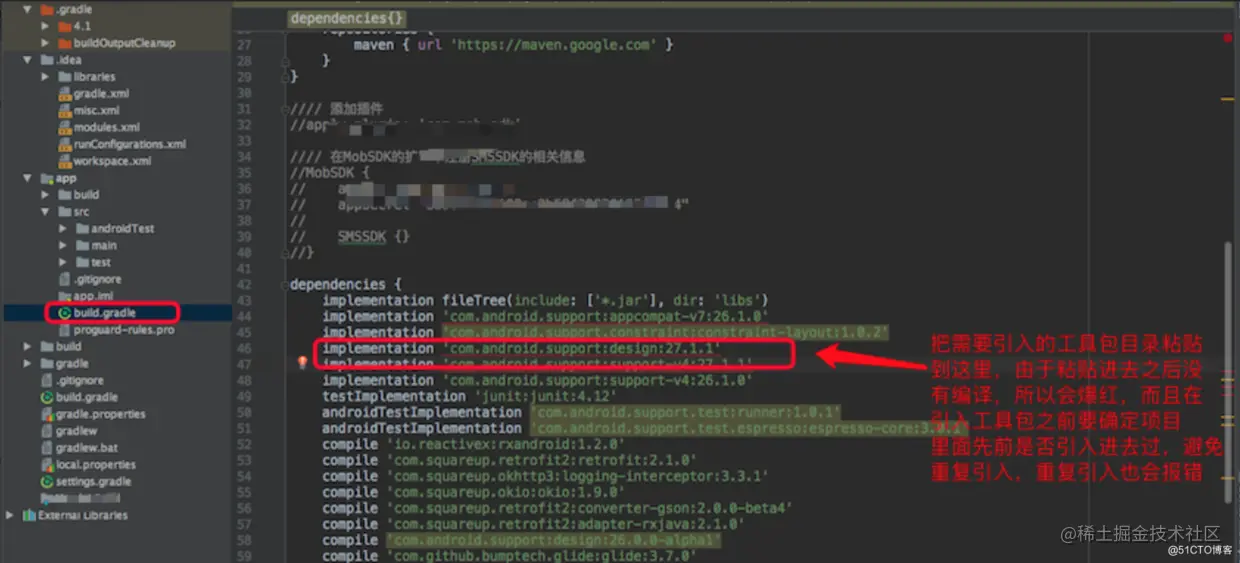Click the gradlew file icon
Image resolution: width=1240 pixels, height=563 pixels.
click(47, 431)
